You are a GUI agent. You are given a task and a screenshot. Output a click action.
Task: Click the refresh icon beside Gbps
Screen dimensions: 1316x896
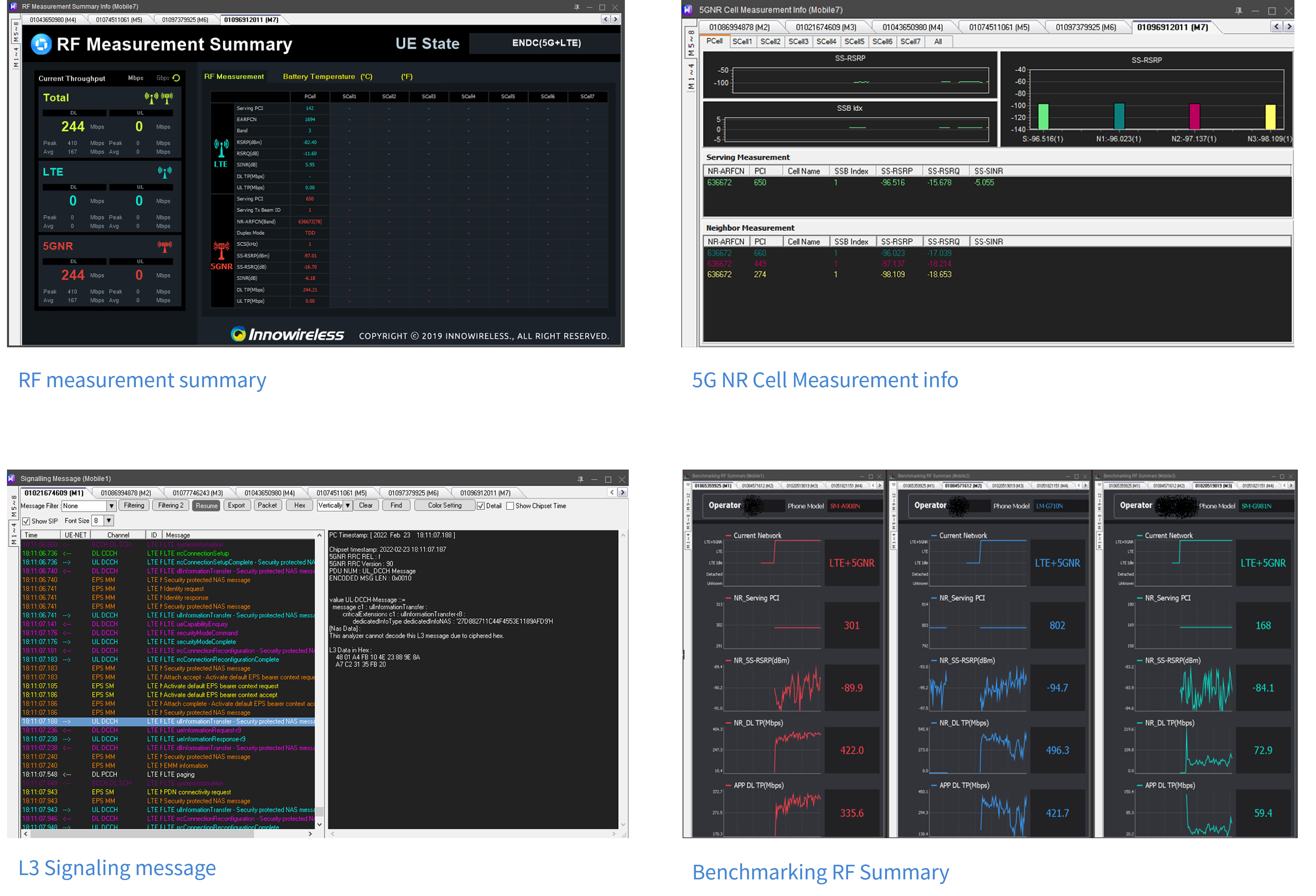[x=176, y=78]
